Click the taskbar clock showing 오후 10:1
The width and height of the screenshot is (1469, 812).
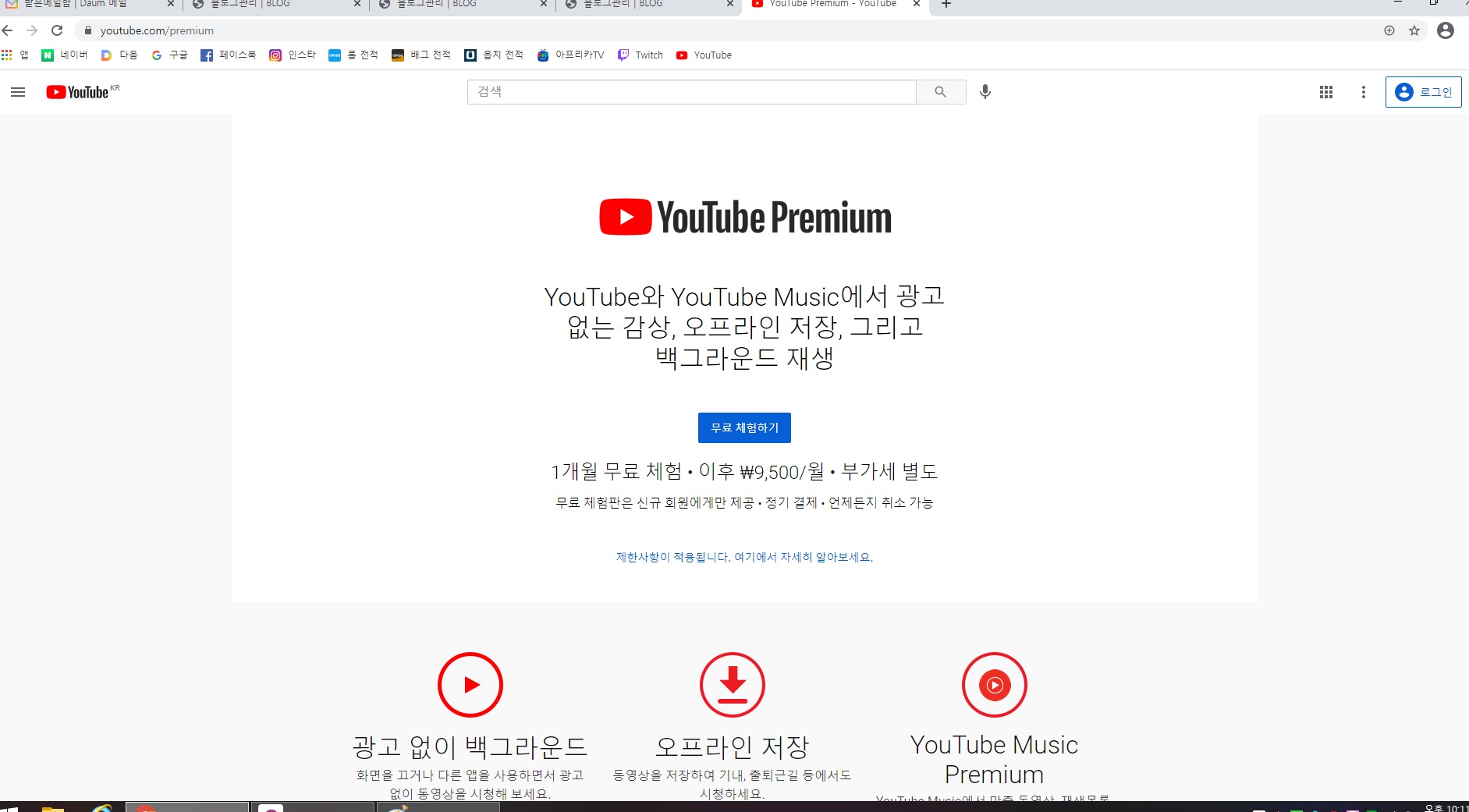pos(1446,807)
